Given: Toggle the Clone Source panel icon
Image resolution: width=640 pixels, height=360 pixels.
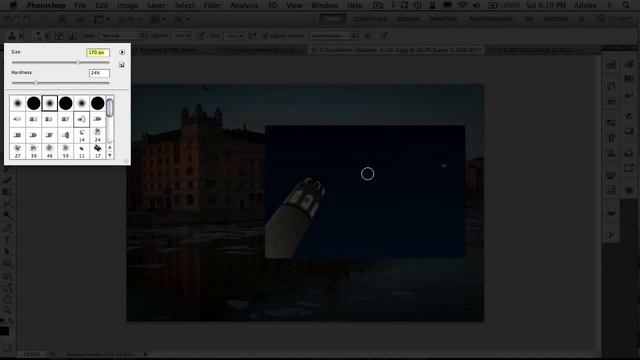Looking at the screenshot, I should 73,36.
